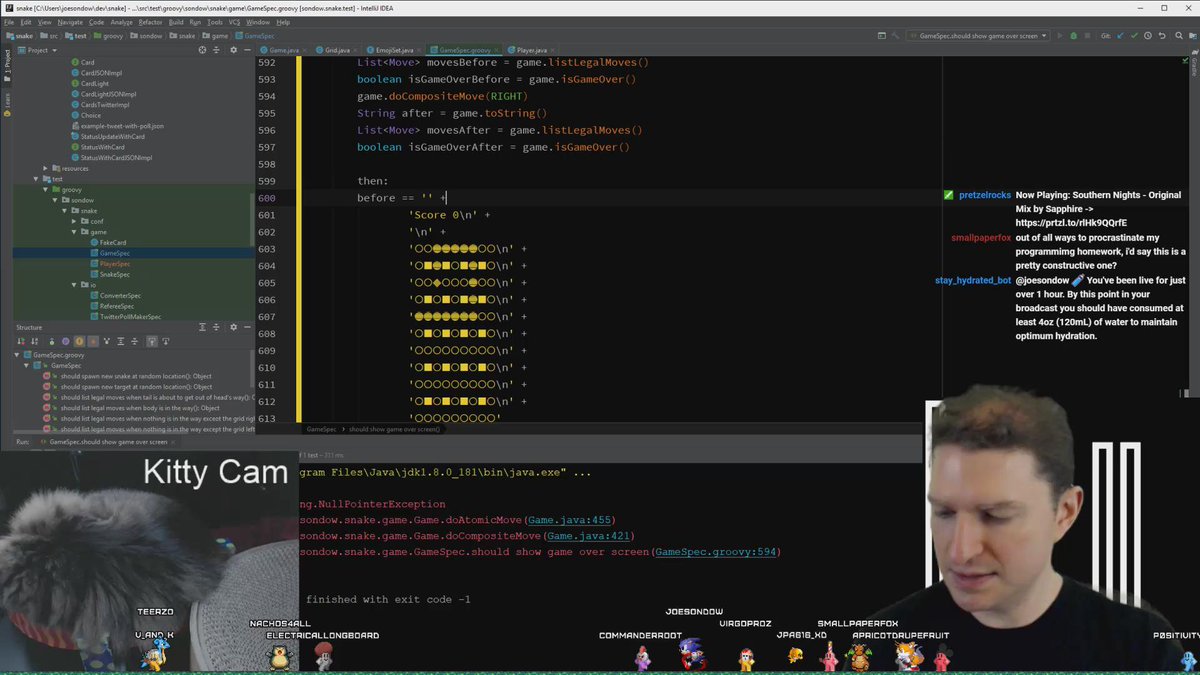Open Project panel settings gear

coord(232,49)
